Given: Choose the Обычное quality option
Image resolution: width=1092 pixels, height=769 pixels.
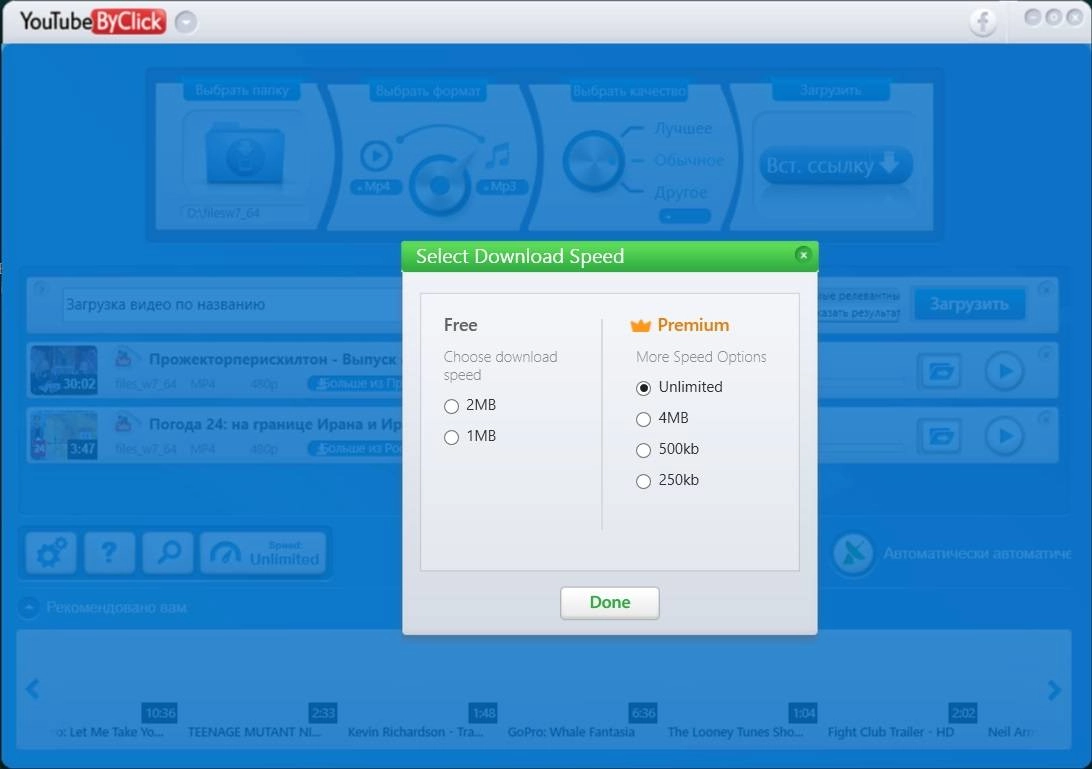Looking at the screenshot, I should pyautogui.click(x=689, y=160).
